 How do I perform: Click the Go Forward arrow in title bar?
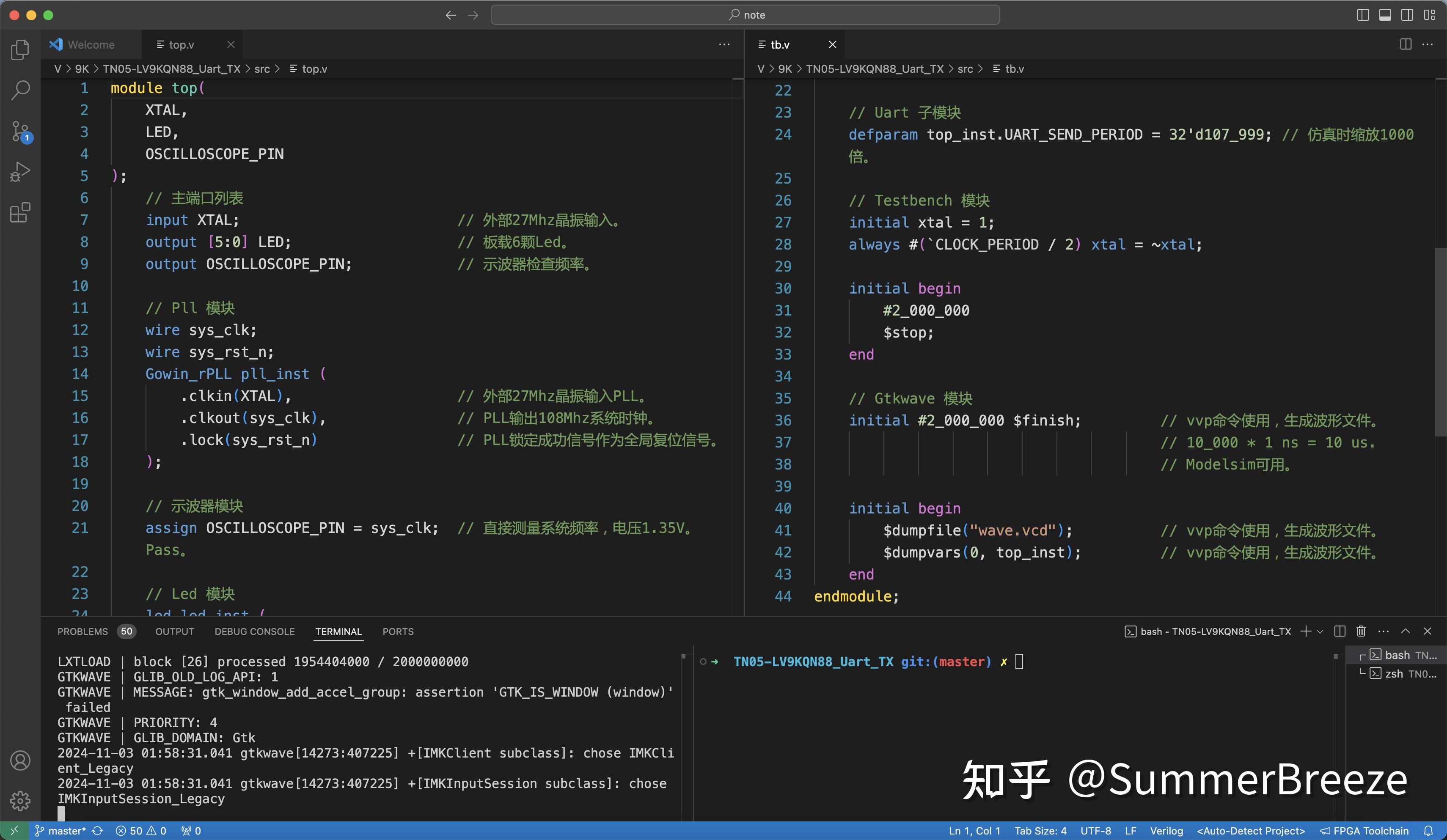pos(473,15)
